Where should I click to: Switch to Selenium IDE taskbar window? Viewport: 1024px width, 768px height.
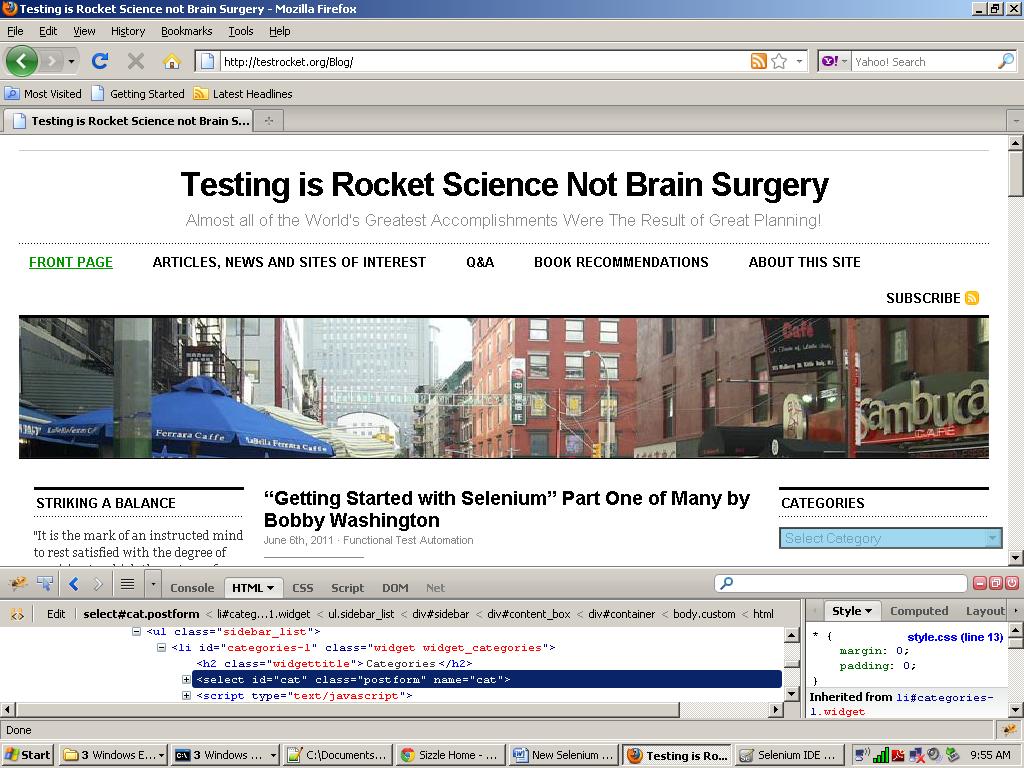[789, 755]
